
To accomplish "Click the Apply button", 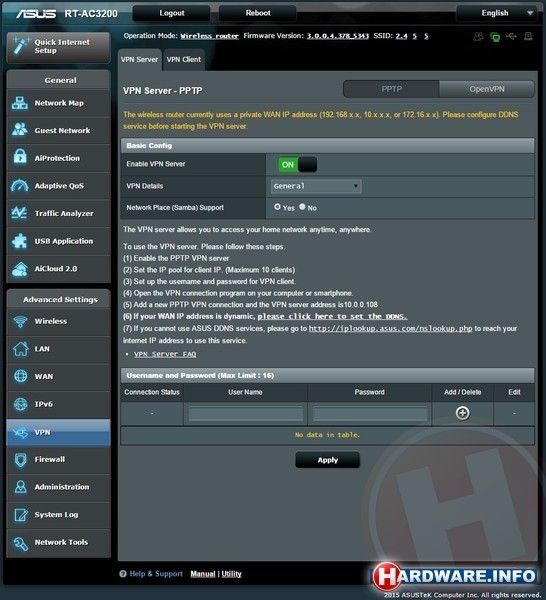I will click(328, 460).
